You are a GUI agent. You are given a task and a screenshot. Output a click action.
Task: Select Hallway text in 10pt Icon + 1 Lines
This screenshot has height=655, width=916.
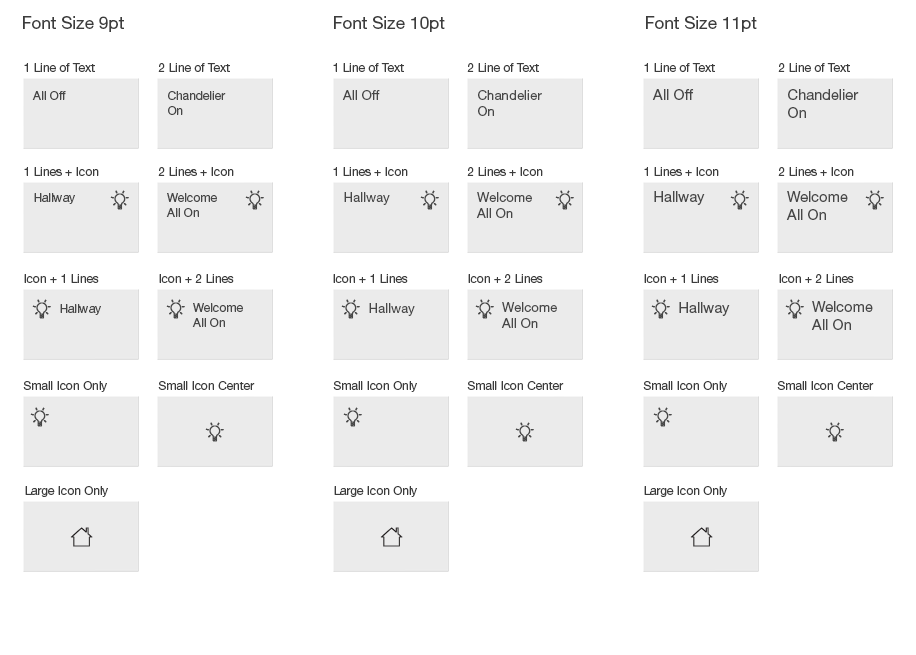391,309
